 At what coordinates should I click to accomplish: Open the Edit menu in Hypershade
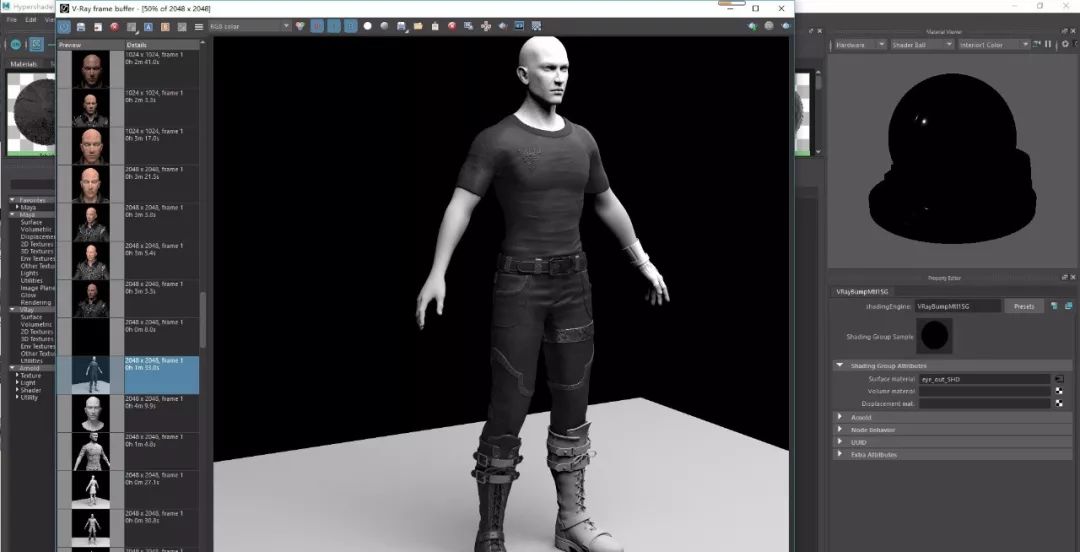31,20
